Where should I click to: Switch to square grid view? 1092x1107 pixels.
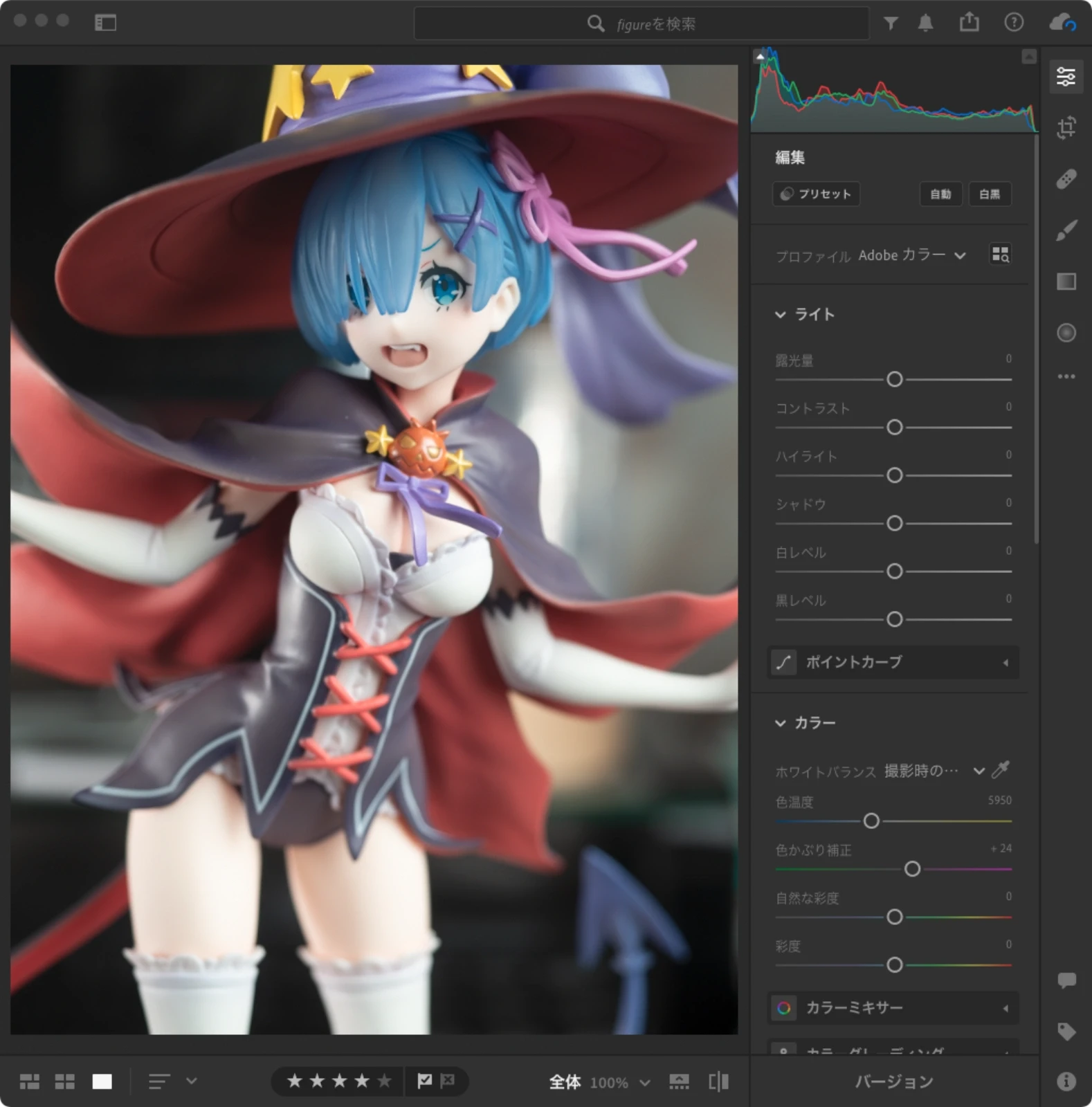(65, 1081)
